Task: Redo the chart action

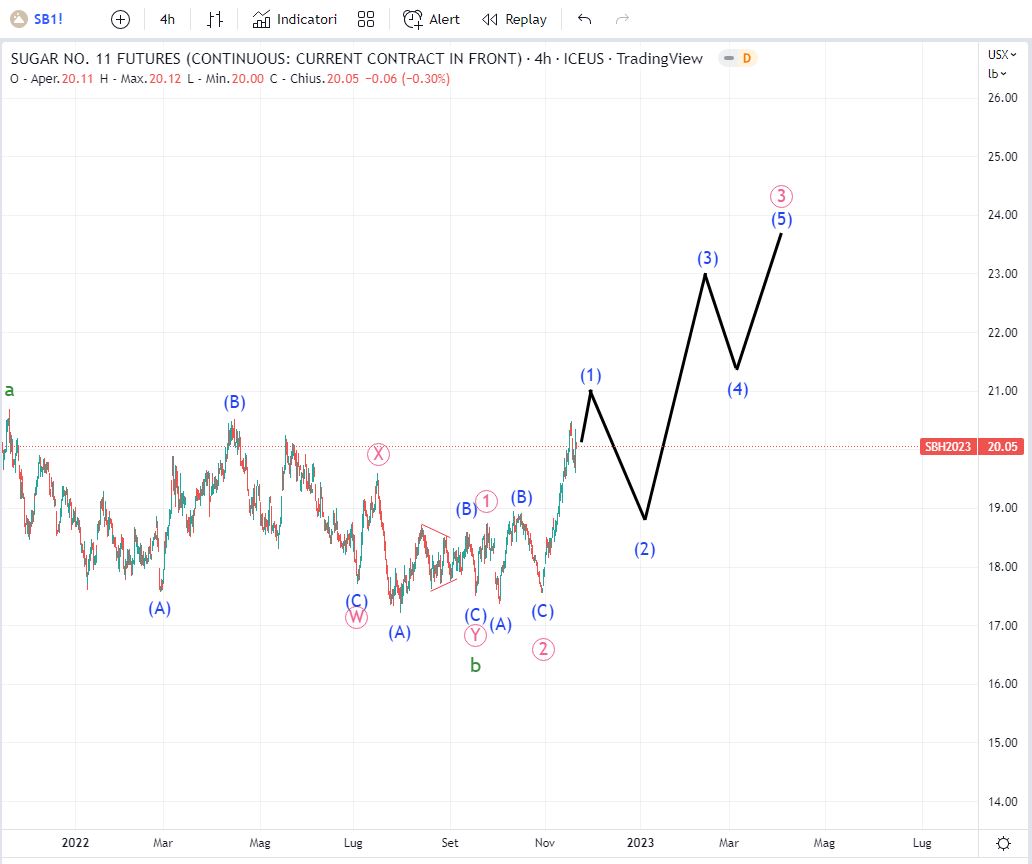Action: click(622, 20)
